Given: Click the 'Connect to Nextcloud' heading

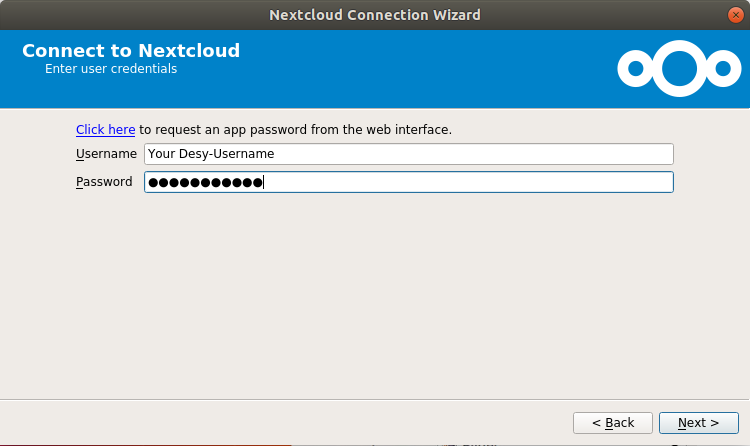Looking at the screenshot, I should click(131, 51).
